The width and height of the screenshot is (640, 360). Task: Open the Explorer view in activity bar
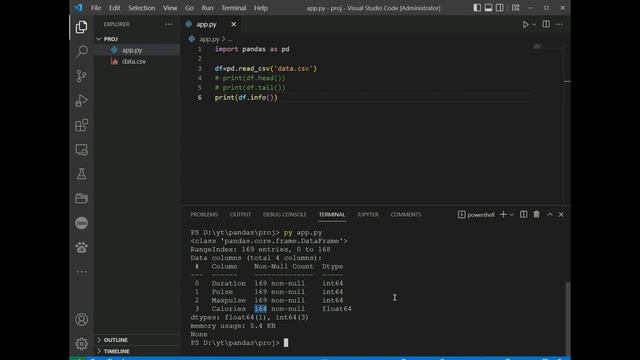pos(81,27)
